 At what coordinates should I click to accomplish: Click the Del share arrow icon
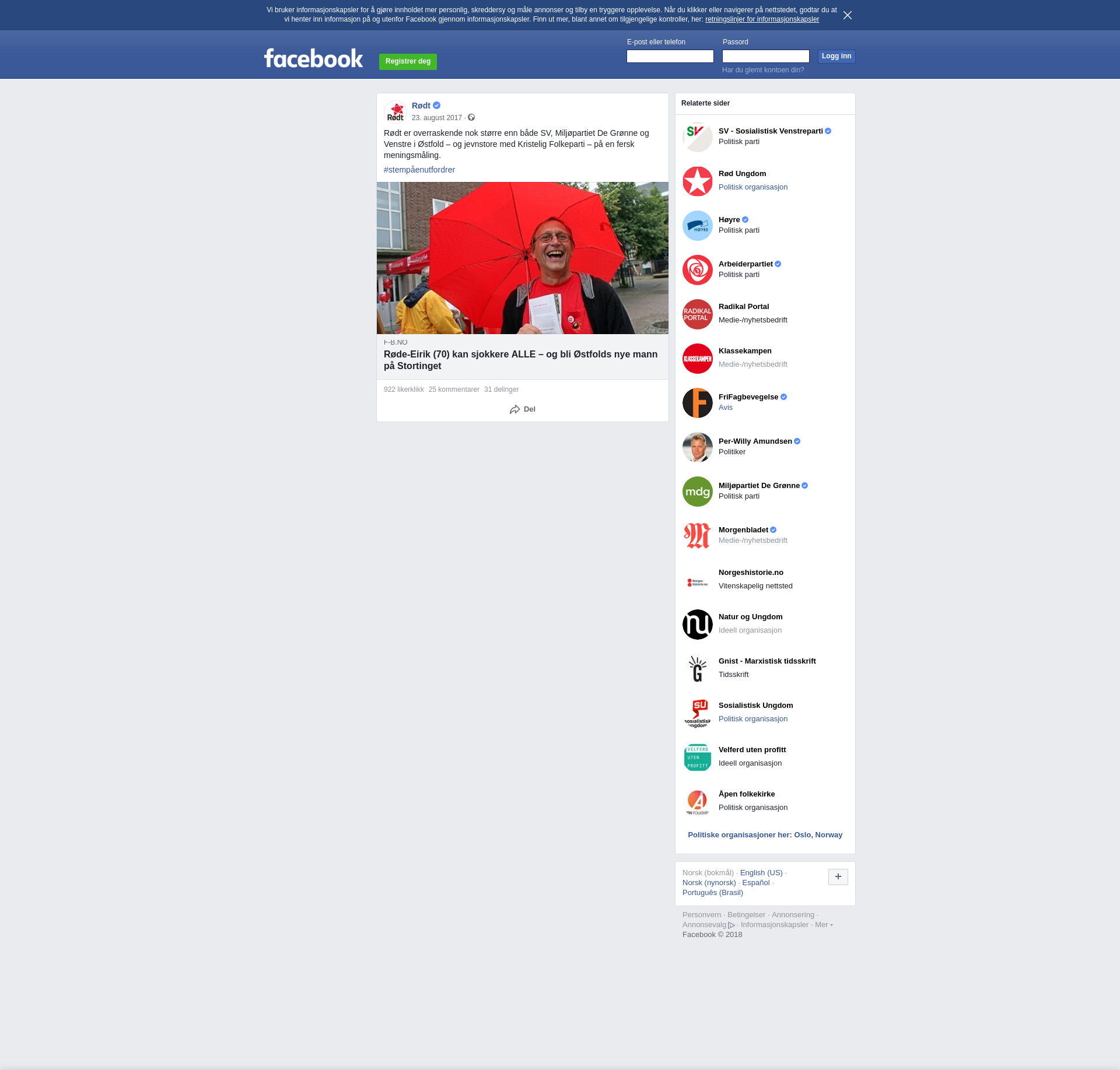(514, 409)
